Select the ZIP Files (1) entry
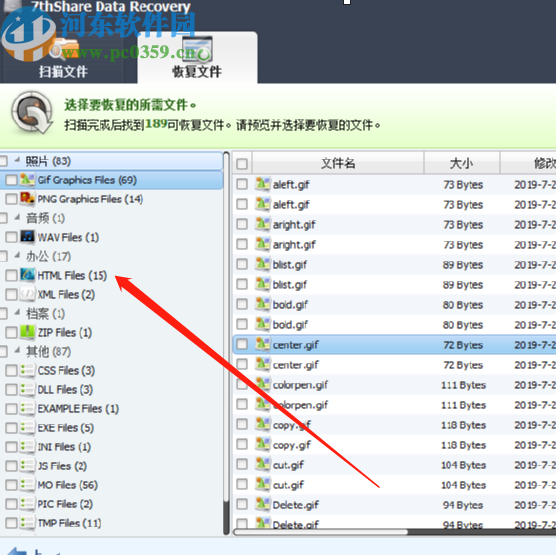This screenshot has width=556, height=555. click(x=65, y=332)
